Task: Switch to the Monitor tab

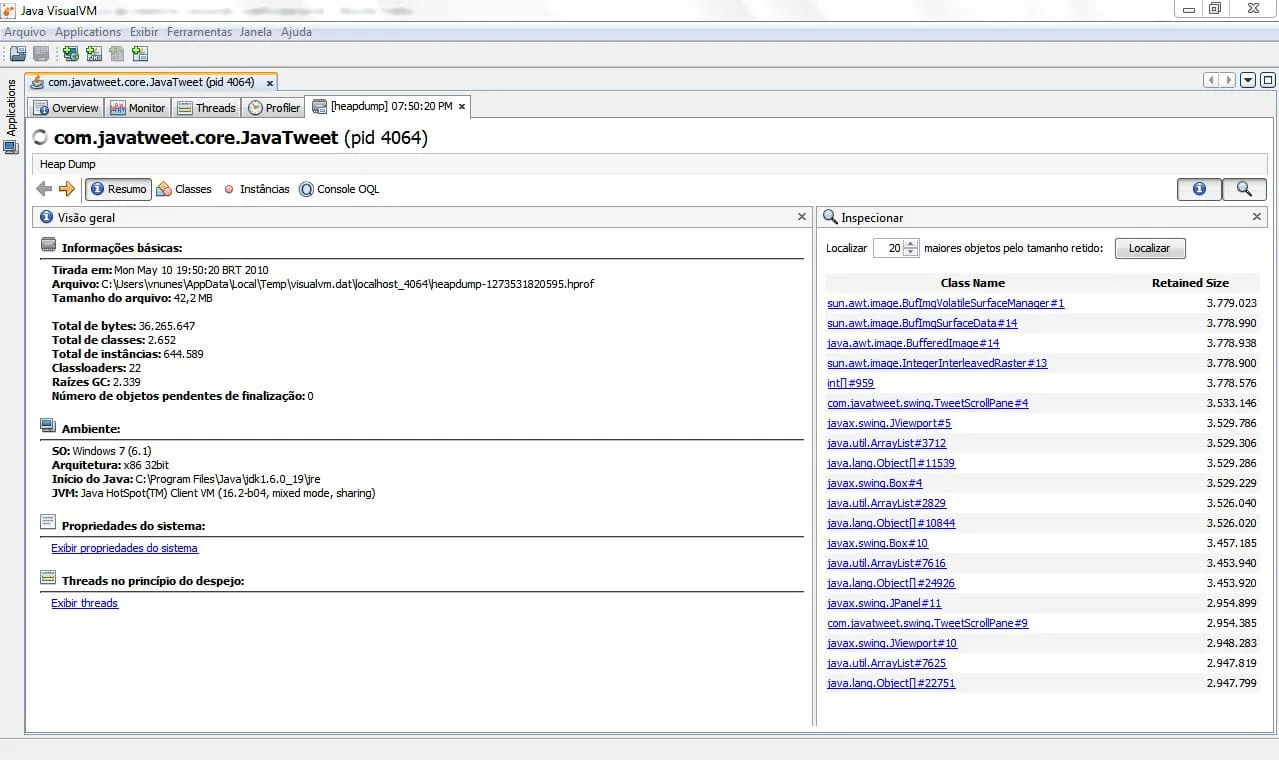Action: point(138,108)
